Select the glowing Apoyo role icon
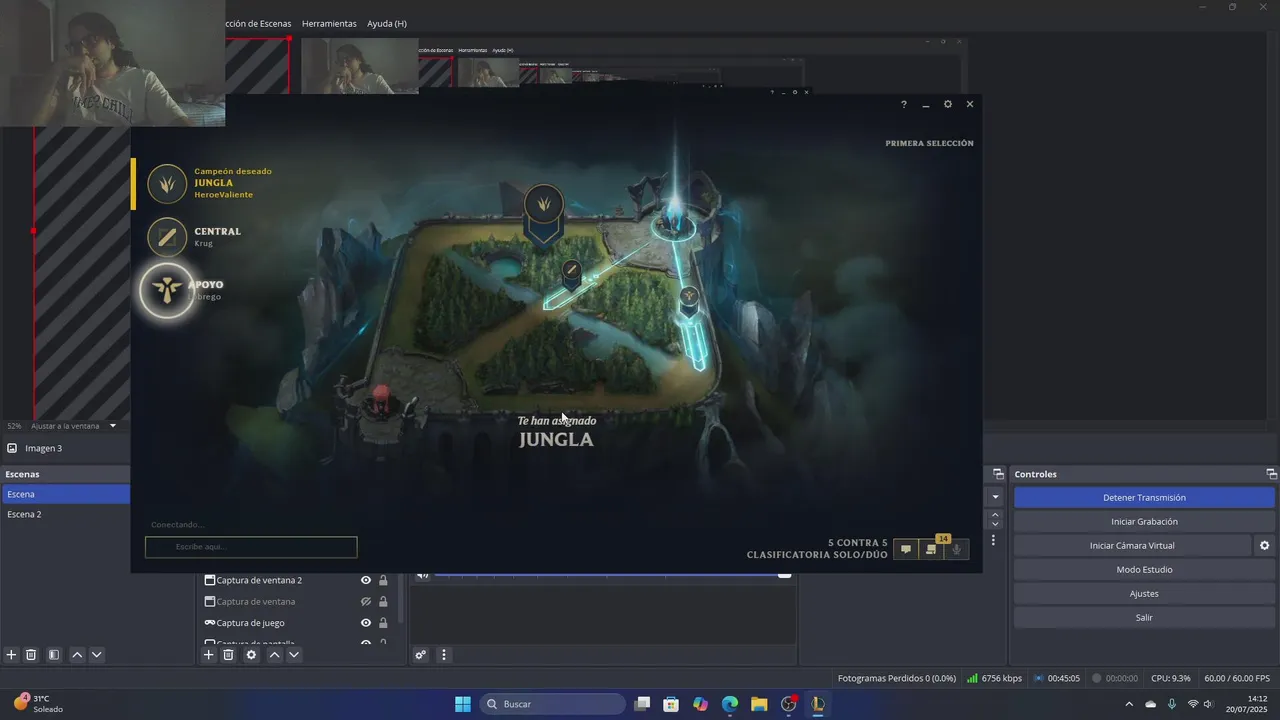This screenshot has width=1280, height=720. [x=167, y=290]
